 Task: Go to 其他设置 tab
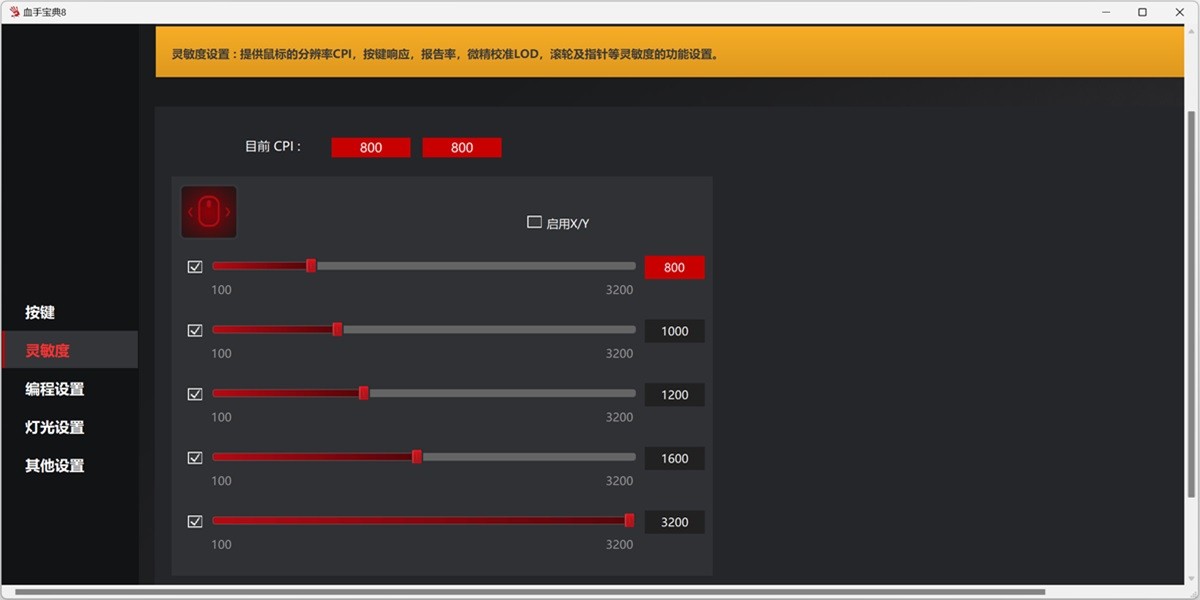coord(55,465)
